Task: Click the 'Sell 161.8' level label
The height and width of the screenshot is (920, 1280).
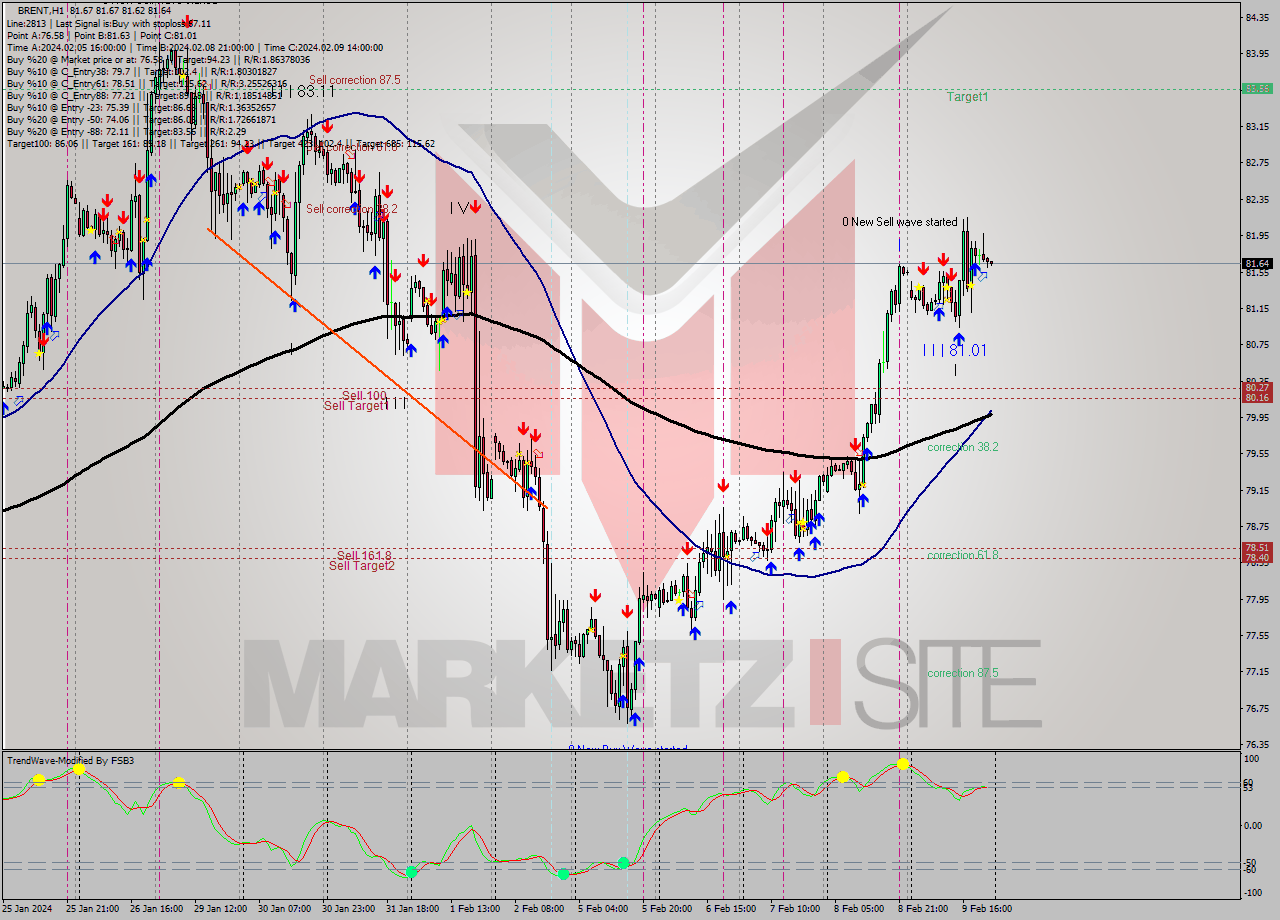Action: tap(364, 555)
